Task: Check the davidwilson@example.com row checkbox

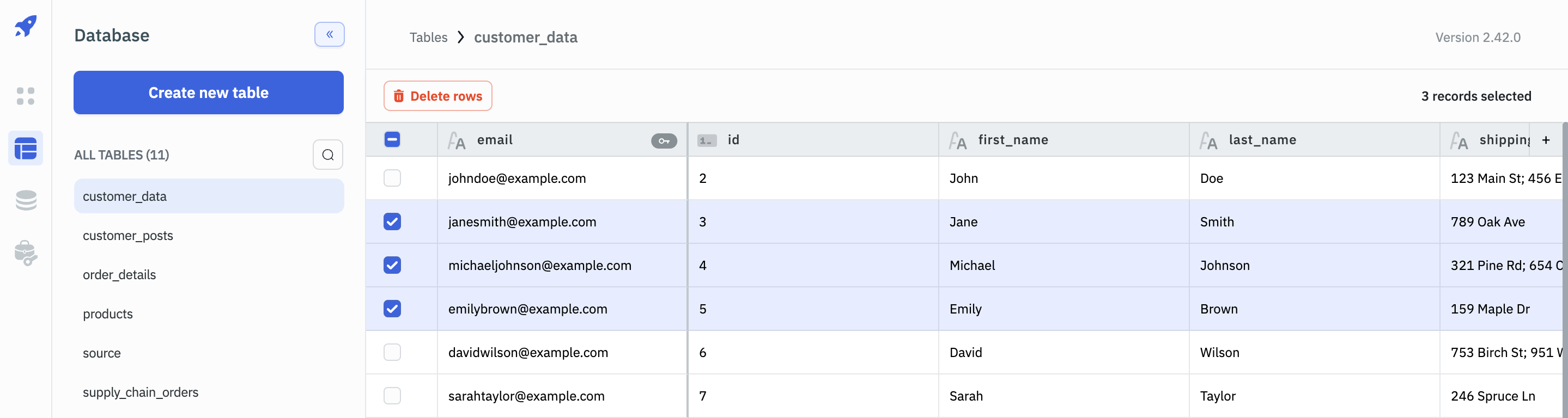Action: [393, 352]
